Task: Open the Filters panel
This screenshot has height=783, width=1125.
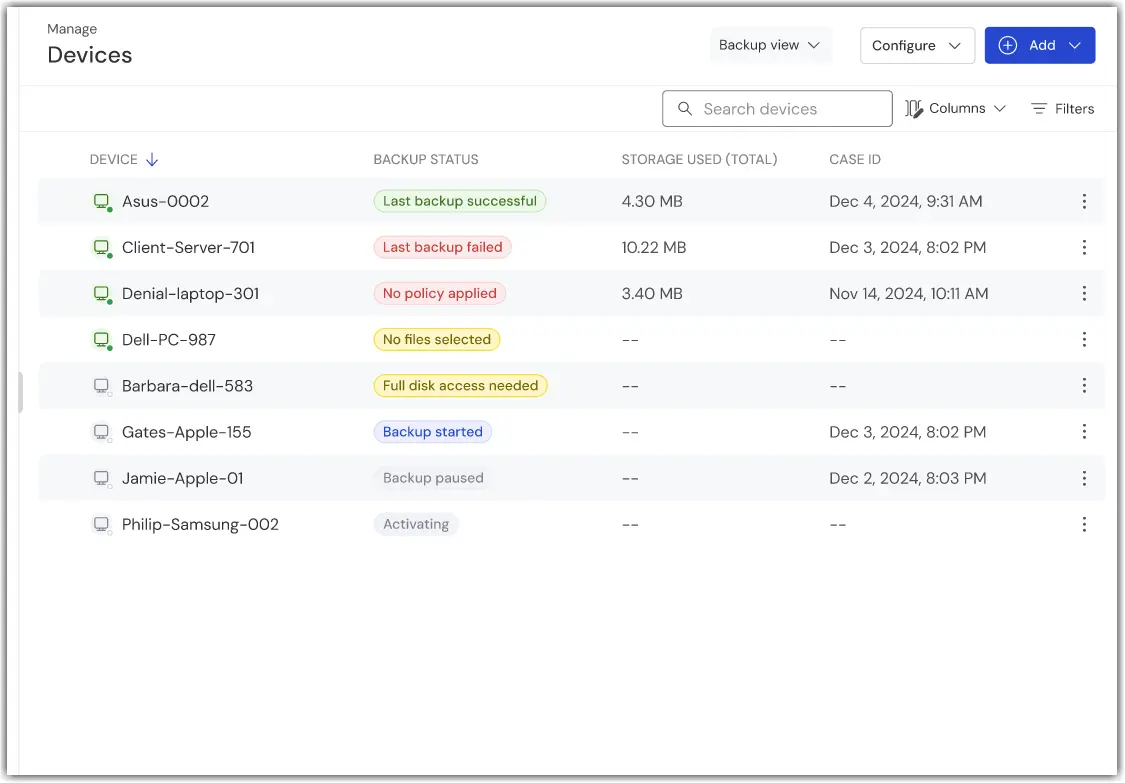Action: (1063, 108)
